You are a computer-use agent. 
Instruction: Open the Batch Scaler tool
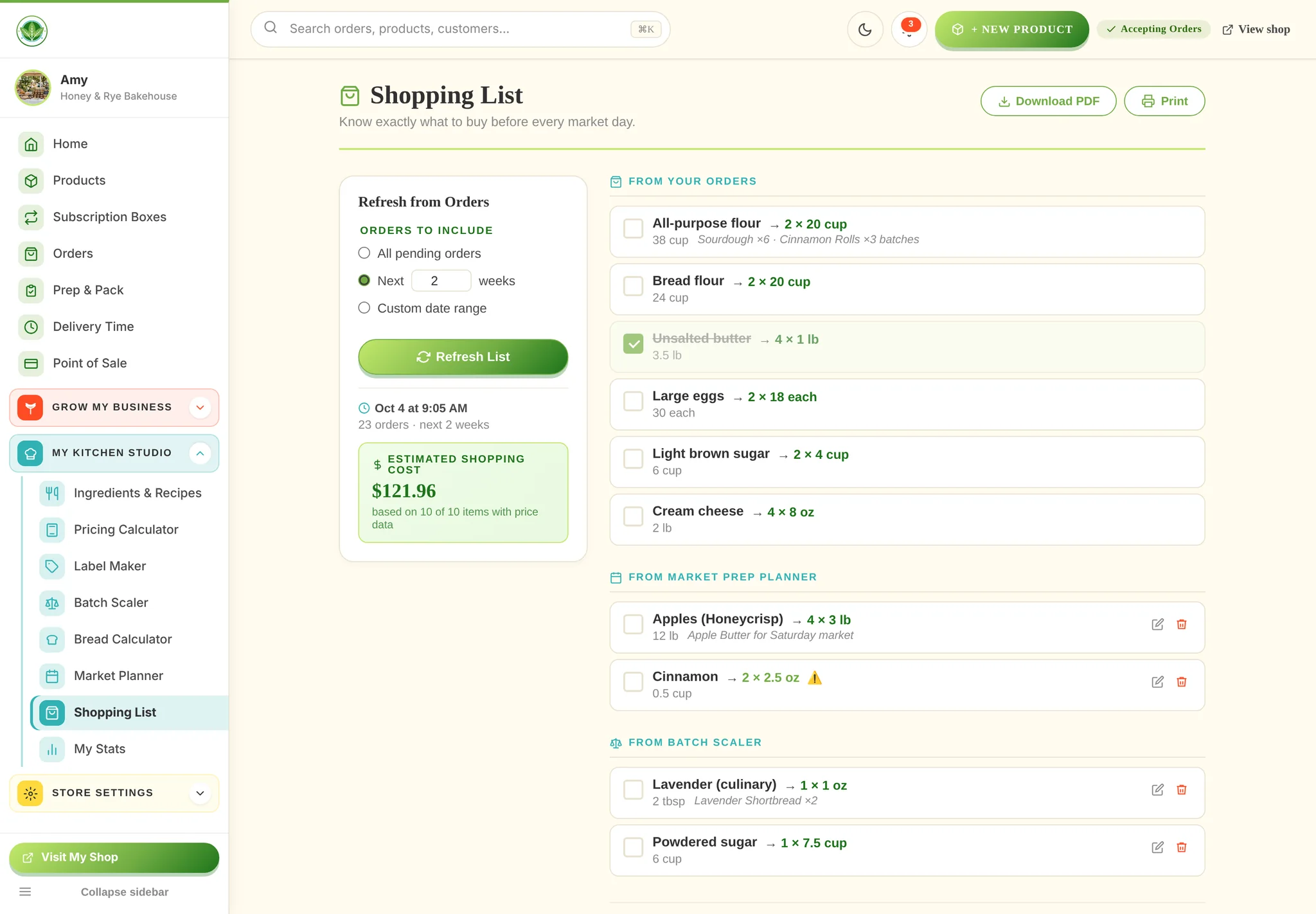[x=129, y=603]
